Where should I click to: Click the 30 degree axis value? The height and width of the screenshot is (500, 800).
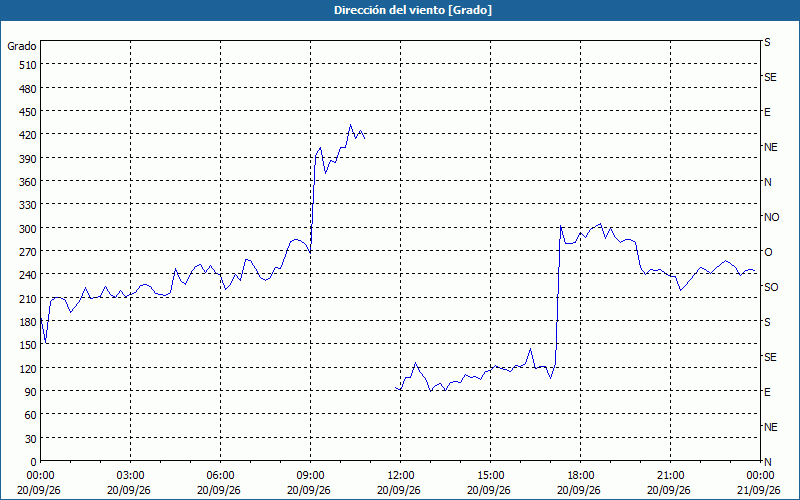point(30,439)
